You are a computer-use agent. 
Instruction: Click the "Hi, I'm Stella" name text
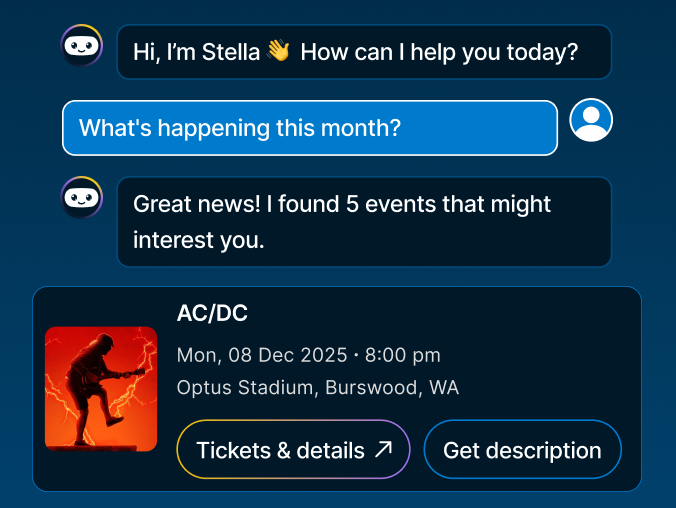pyautogui.click(x=196, y=52)
